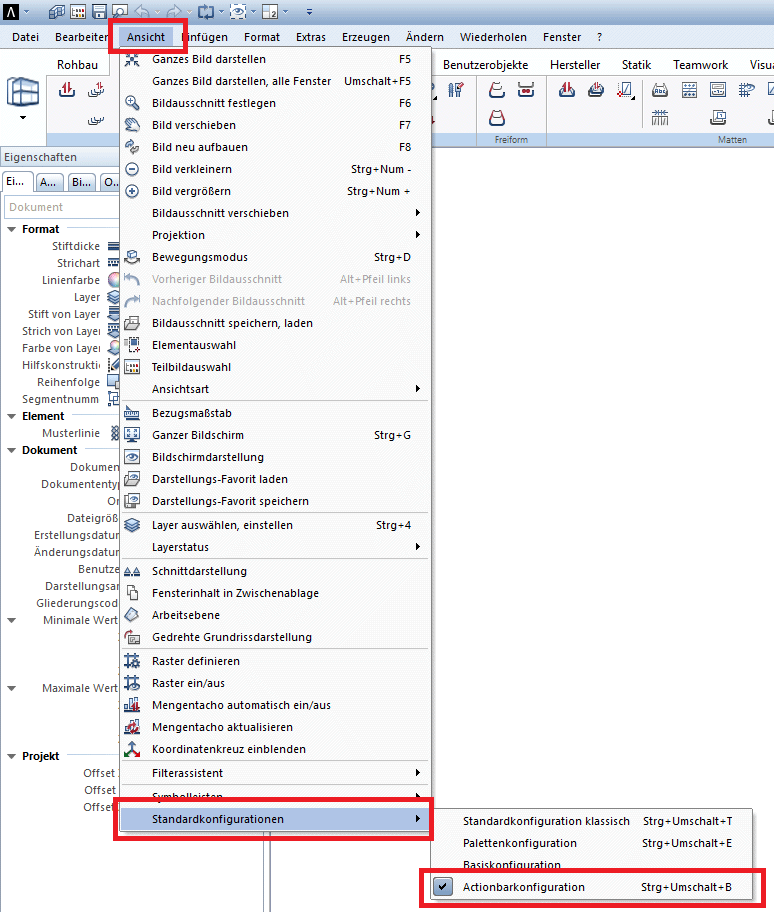This screenshot has height=912, width=774.
Task: Open the Format menu in menu bar
Action: pos(262,37)
